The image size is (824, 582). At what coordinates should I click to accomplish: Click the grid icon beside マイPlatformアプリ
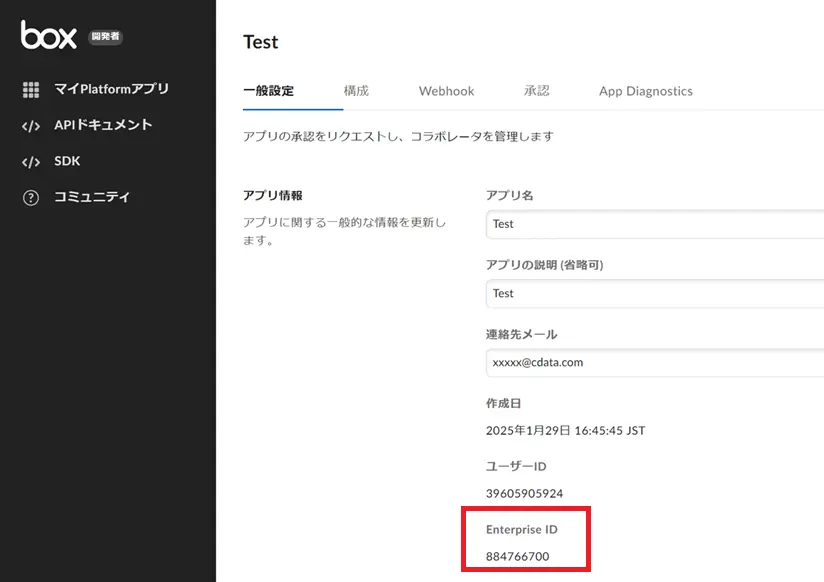[31, 90]
